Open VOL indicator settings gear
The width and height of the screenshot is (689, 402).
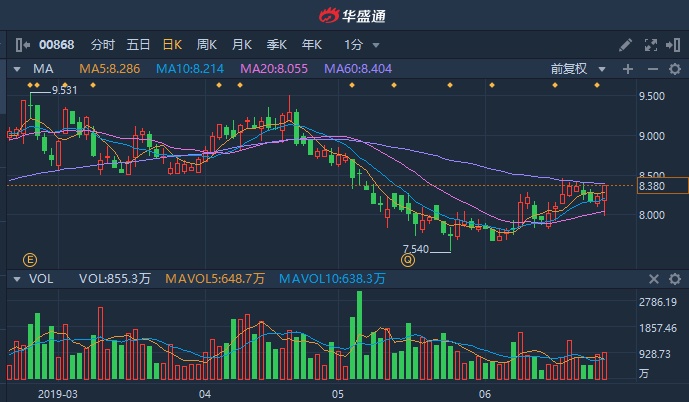(x=675, y=279)
